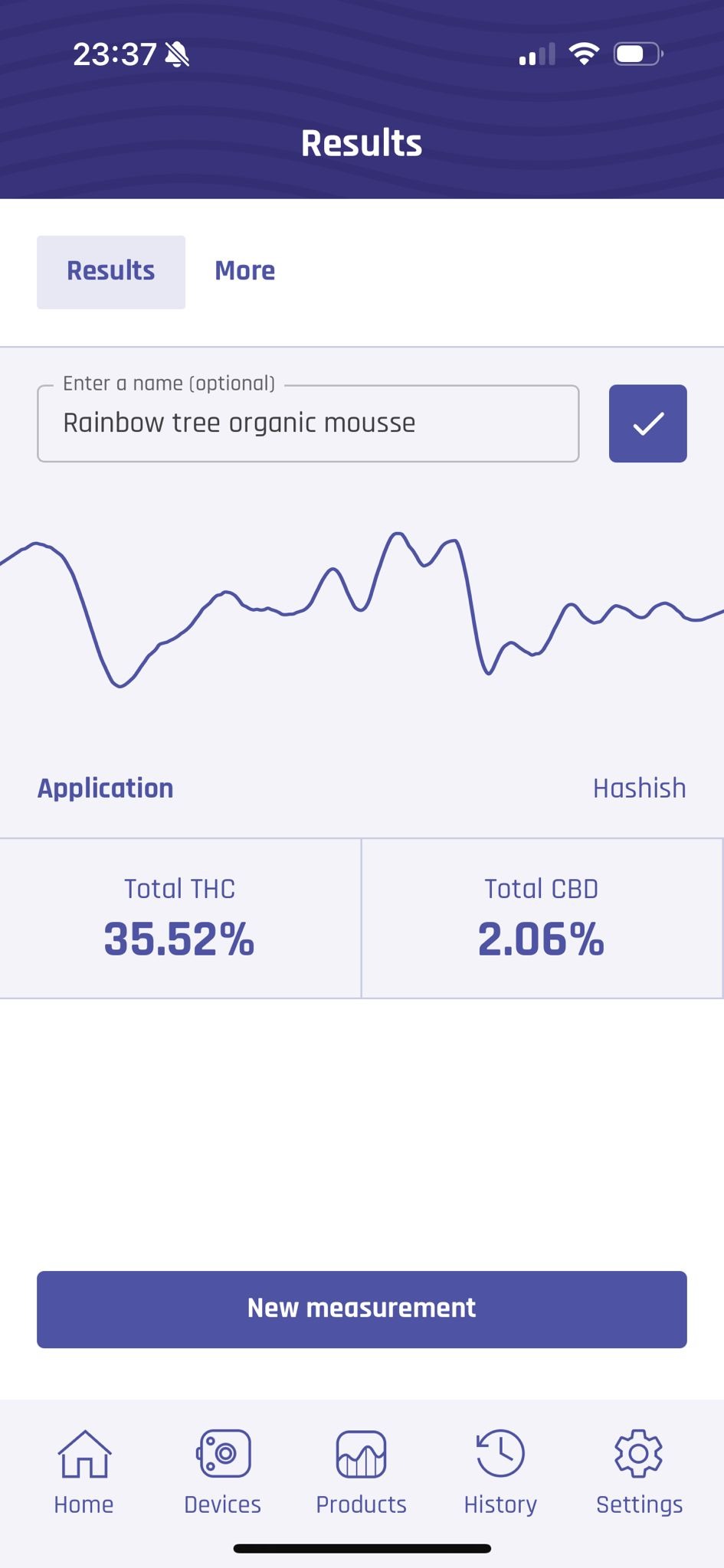Viewport: 724px width, 1568px height.
Task: Tap the battery status icon
Action: [637, 54]
